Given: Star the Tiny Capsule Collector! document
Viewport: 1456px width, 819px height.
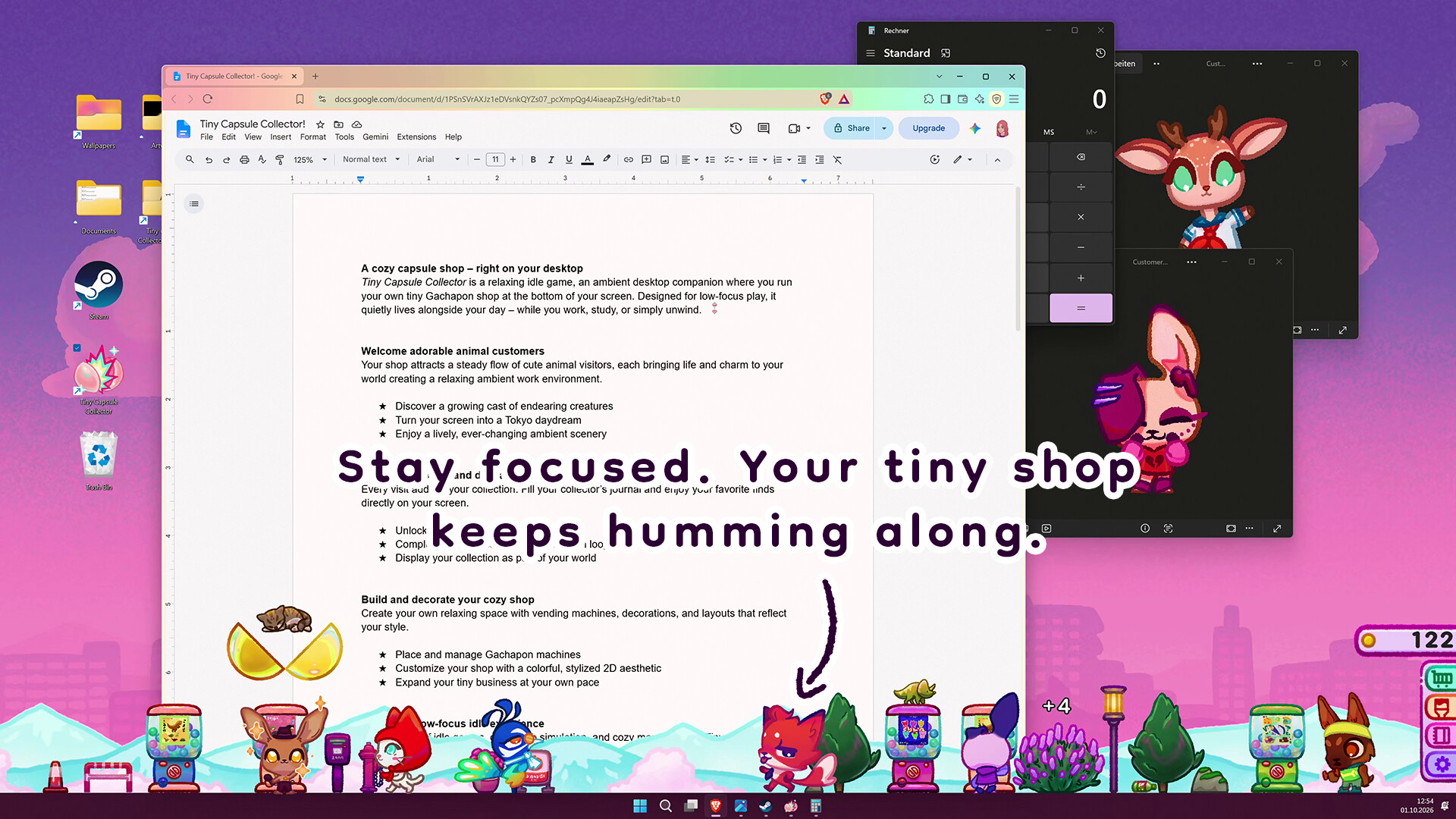Looking at the screenshot, I should pyautogui.click(x=320, y=124).
